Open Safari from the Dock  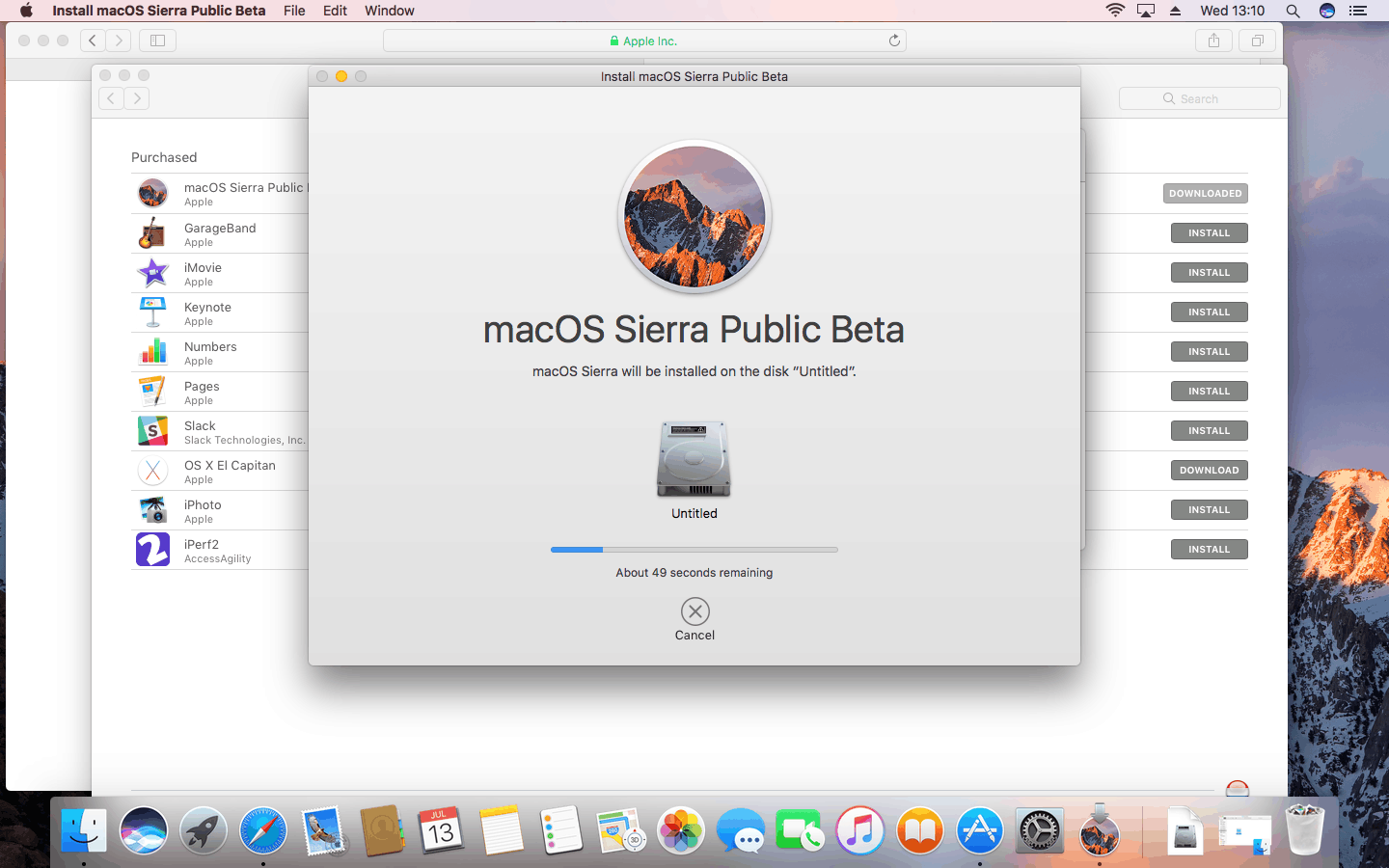[263, 830]
